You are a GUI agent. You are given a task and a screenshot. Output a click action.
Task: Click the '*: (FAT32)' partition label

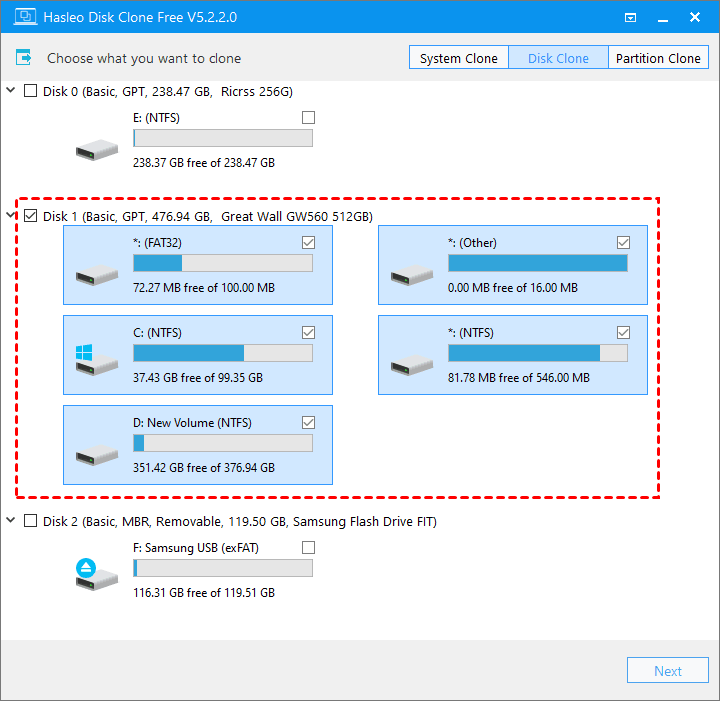click(158, 242)
